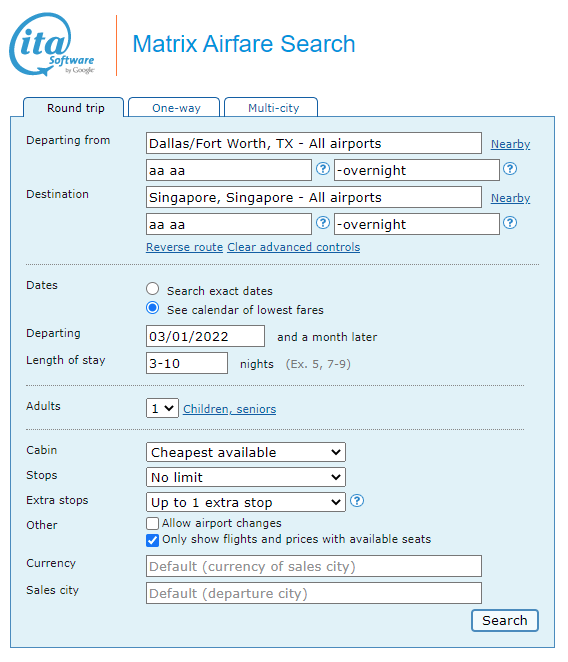
Task: Open help icon beside destination extension codes
Action: [510, 222]
